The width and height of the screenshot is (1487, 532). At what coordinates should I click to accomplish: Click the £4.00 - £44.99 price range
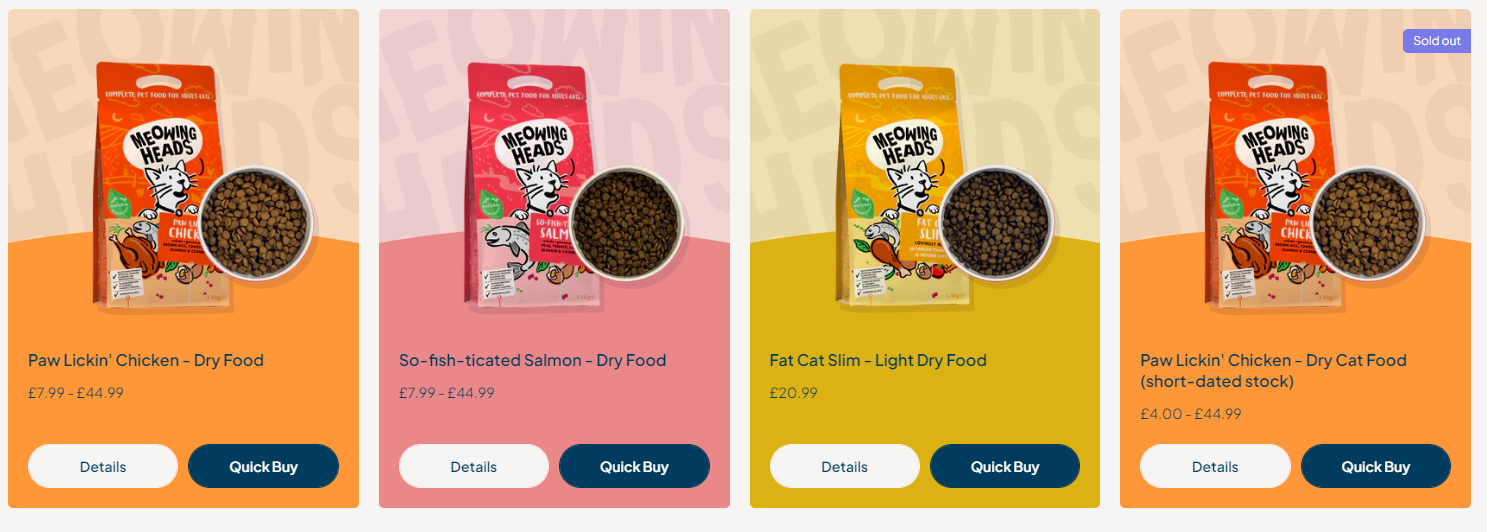click(1191, 414)
